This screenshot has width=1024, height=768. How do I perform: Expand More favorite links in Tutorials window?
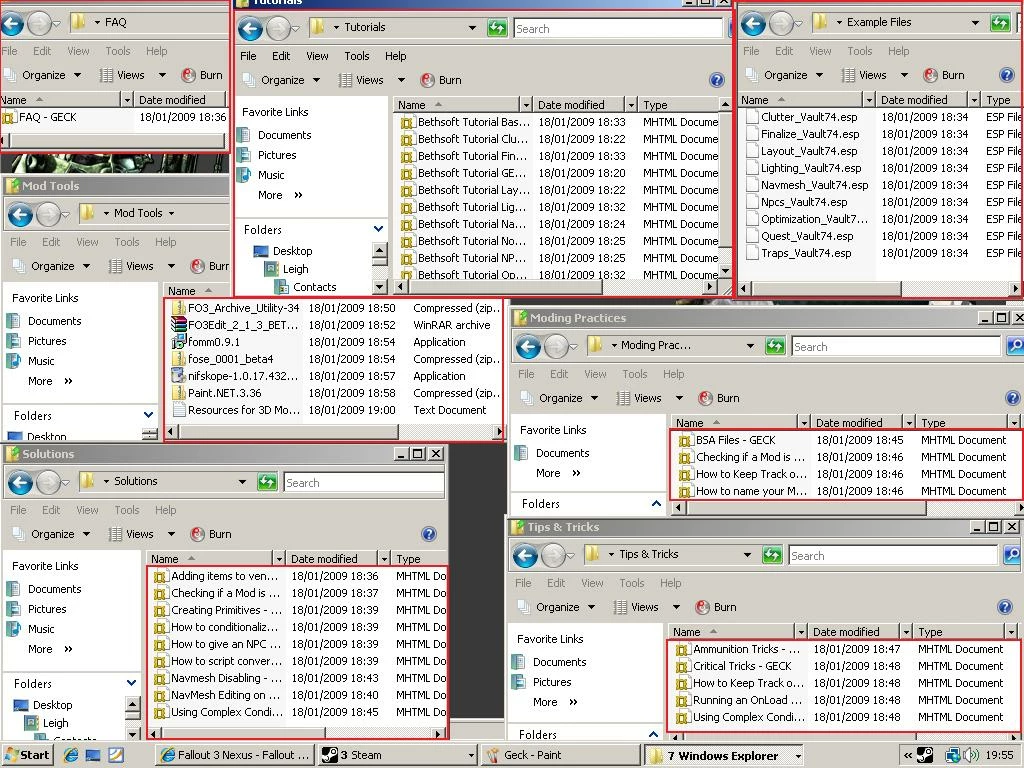(x=280, y=195)
